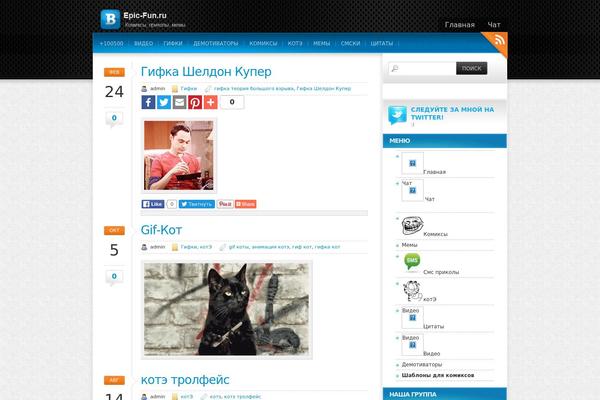The image size is (600, 400).
Task: Open the ЦИТАТЫ navigation item
Action: click(x=382, y=44)
